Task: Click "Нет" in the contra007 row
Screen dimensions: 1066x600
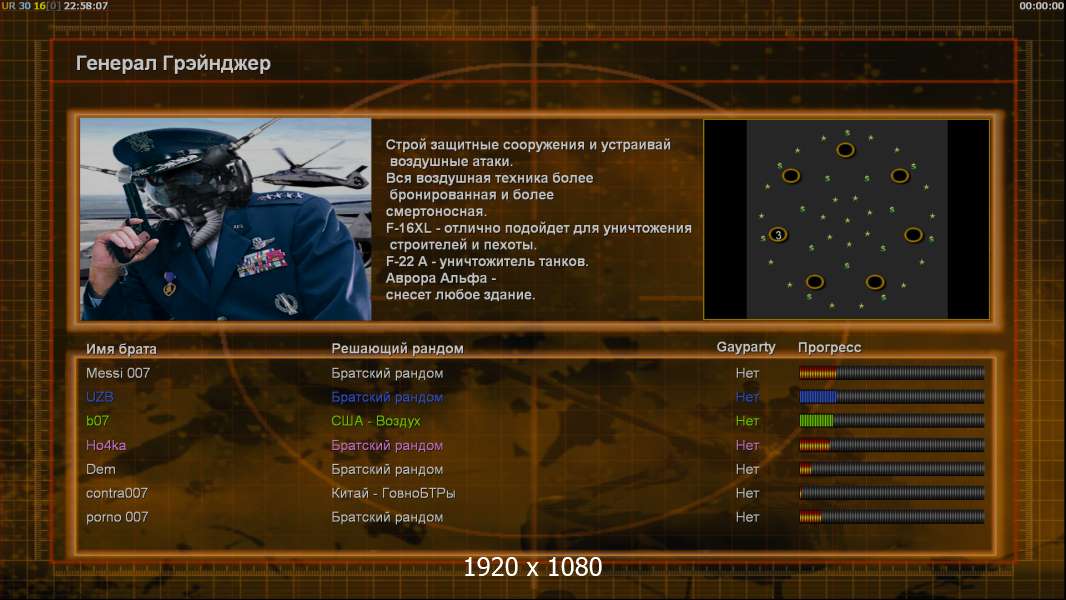Action: coord(747,493)
